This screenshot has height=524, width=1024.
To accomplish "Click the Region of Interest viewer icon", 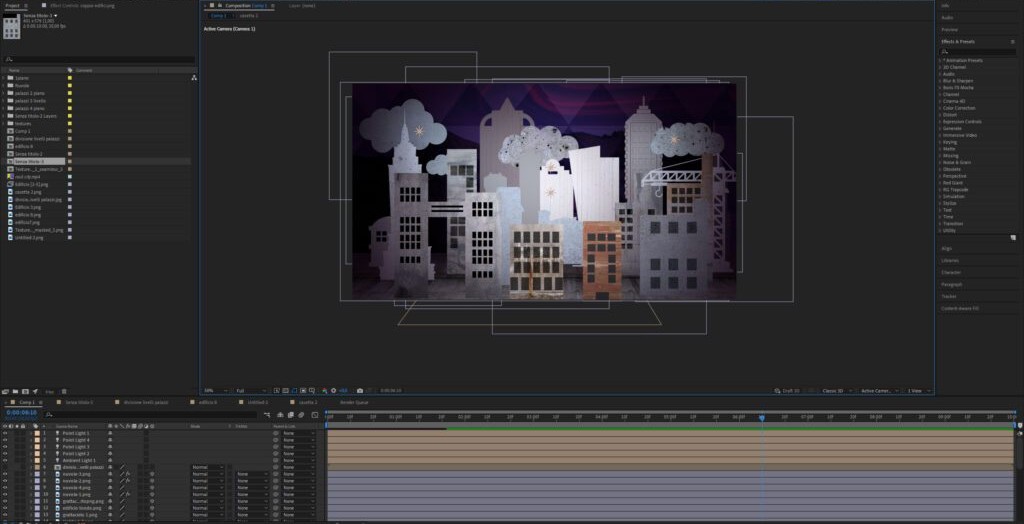I will [x=303, y=391].
